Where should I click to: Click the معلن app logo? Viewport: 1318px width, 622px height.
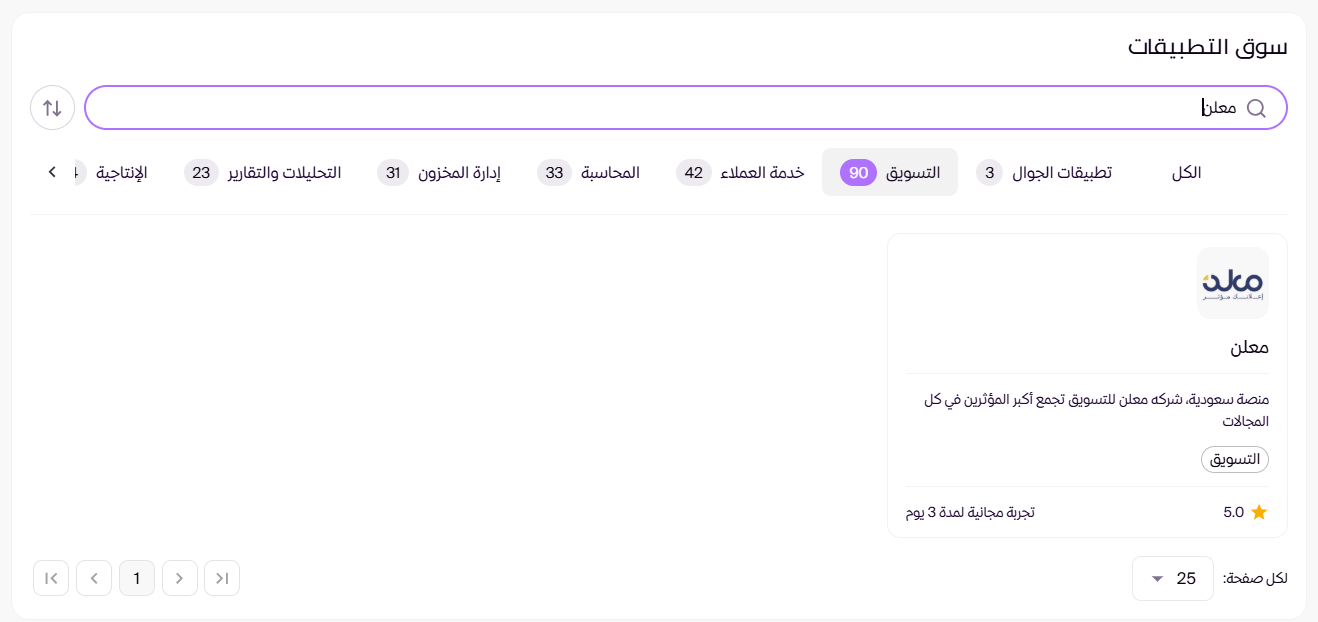[x=1232, y=282]
